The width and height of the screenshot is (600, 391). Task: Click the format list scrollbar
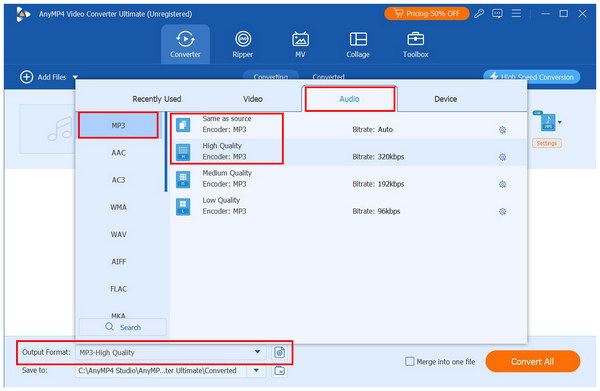pos(166,152)
